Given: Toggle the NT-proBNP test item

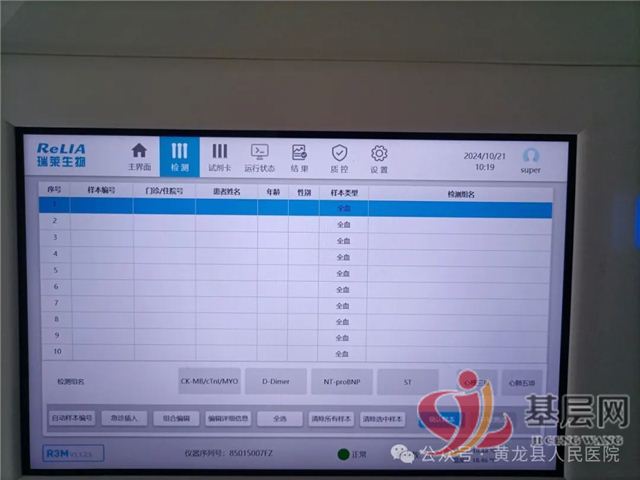Looking at the screenshot, I should 341,381.
